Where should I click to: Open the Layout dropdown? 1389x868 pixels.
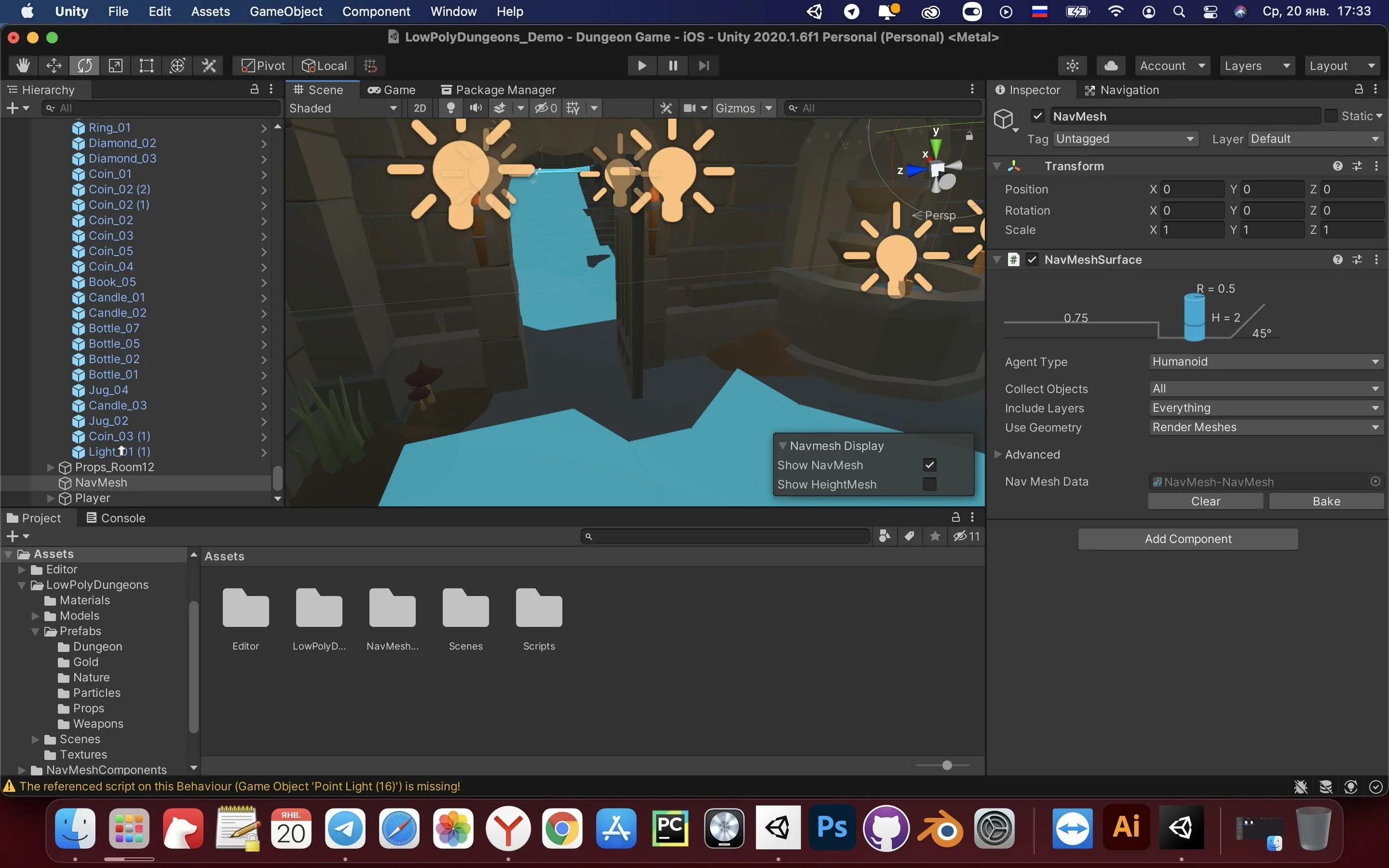[x=1343, y=66]
